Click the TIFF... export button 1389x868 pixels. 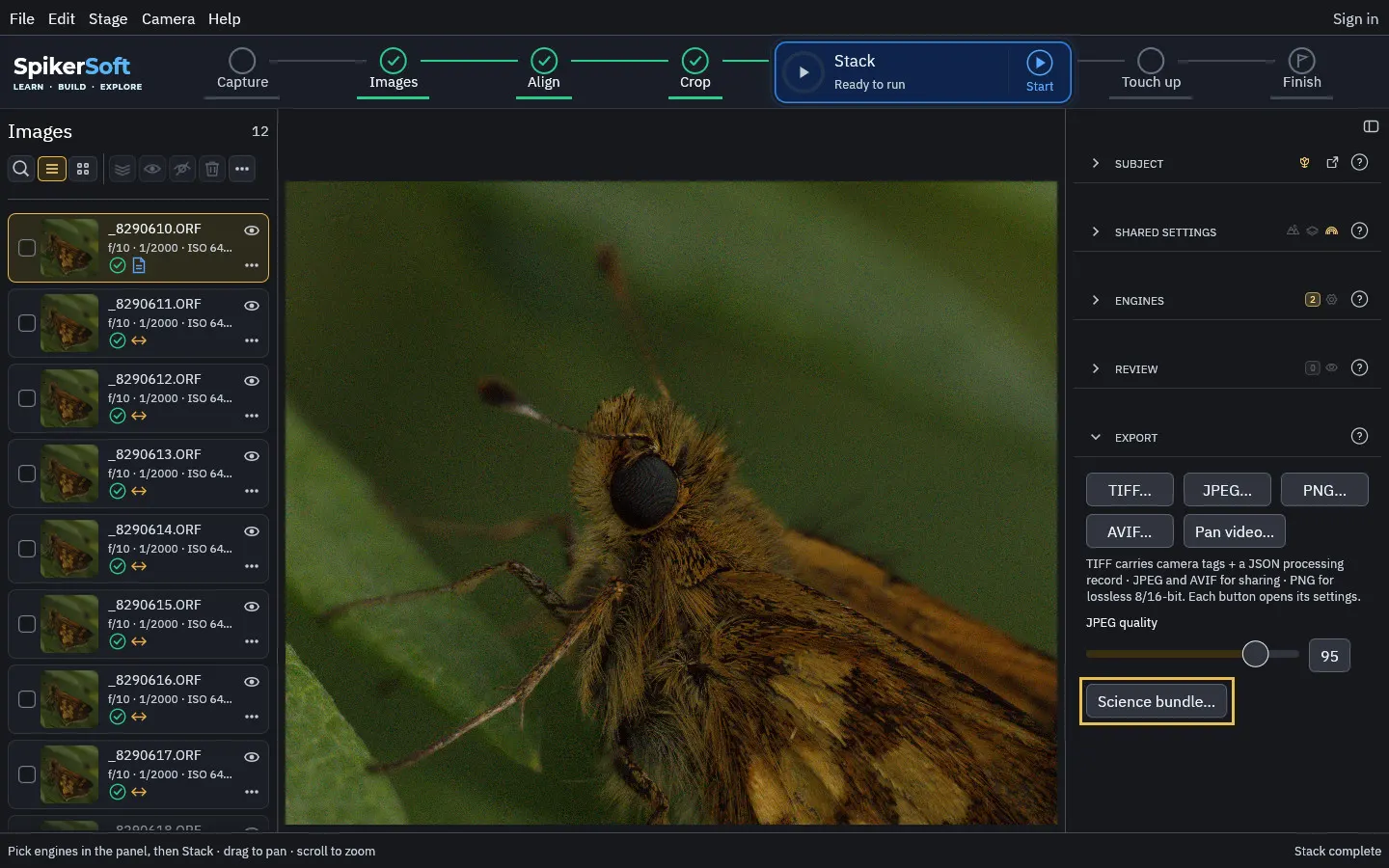pyautogui.click(x=1130, y=490)
